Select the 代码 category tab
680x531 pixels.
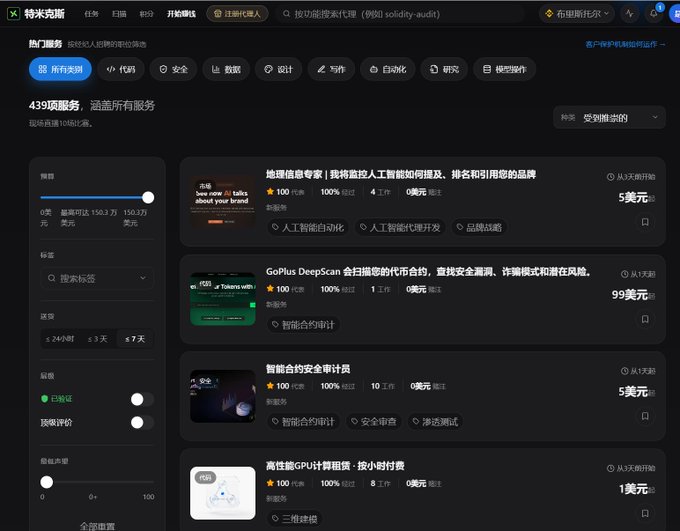coord(121,69)
